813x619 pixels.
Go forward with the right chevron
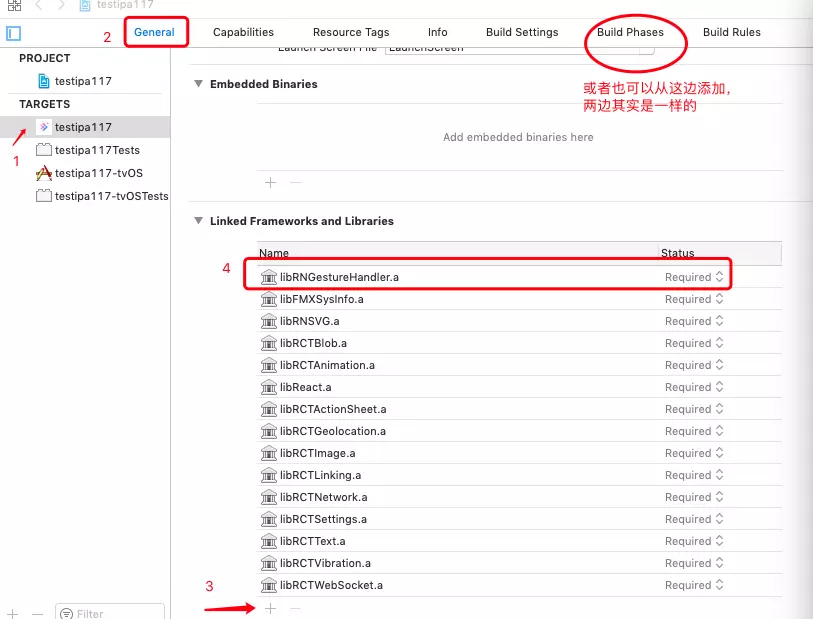pos(62,5)
